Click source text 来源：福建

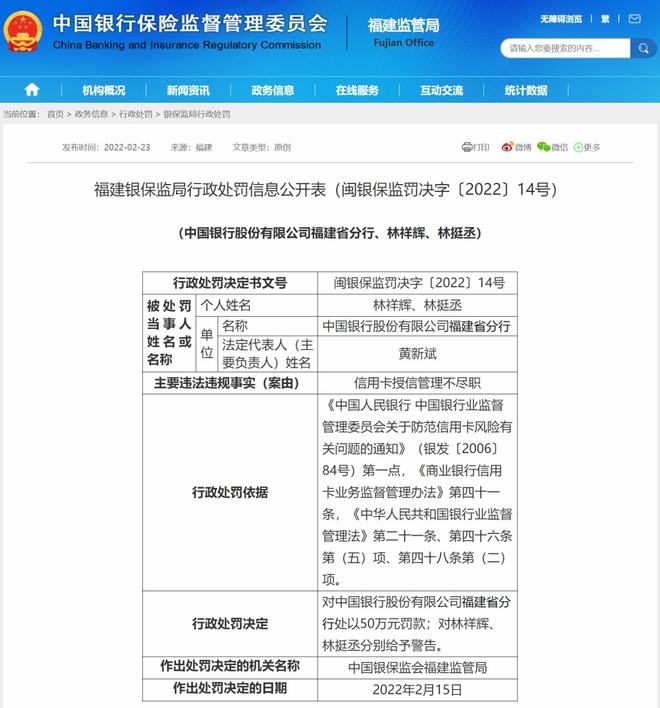click(x=191, y=147)
